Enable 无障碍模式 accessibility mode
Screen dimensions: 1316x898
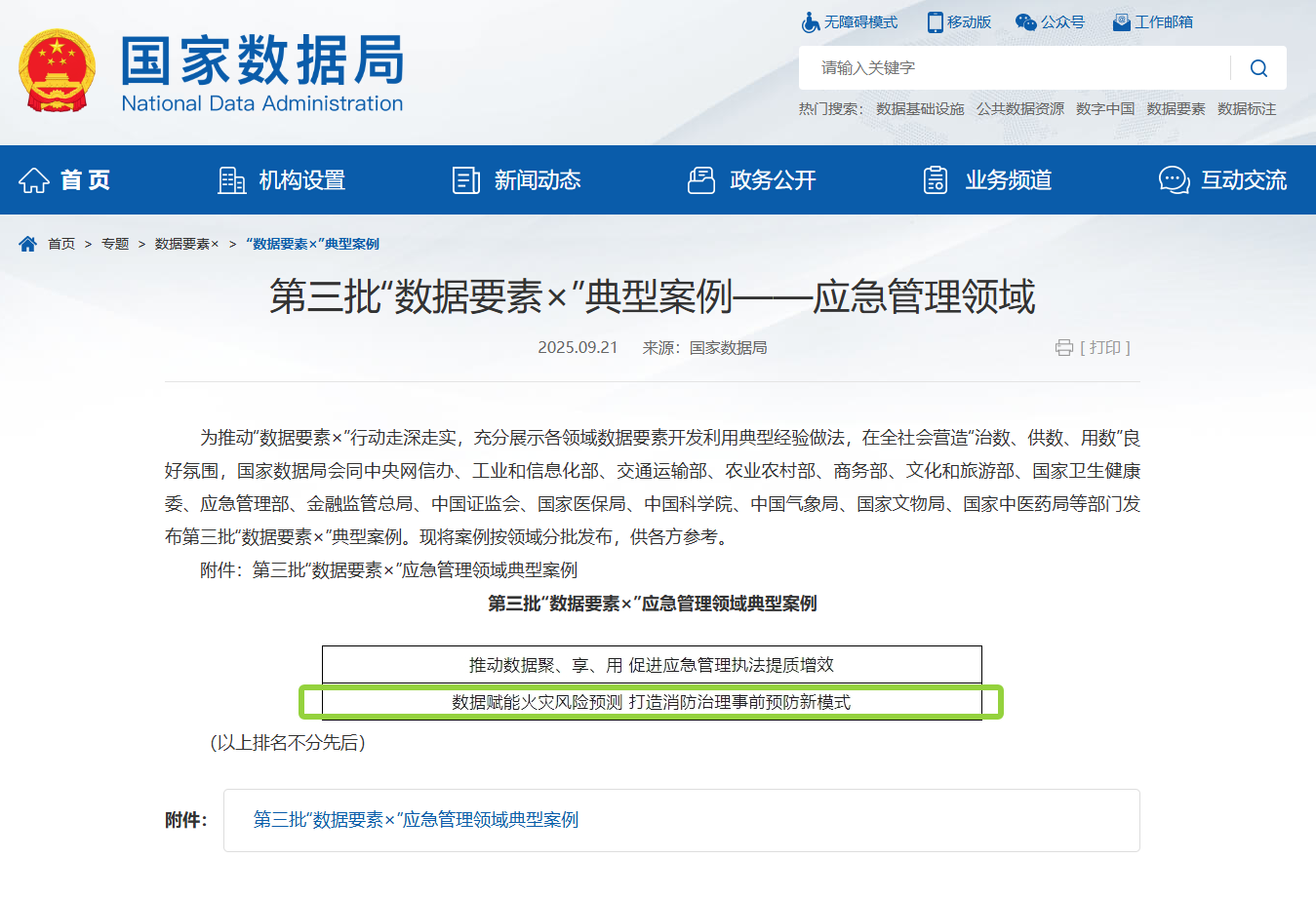(850, 22)
